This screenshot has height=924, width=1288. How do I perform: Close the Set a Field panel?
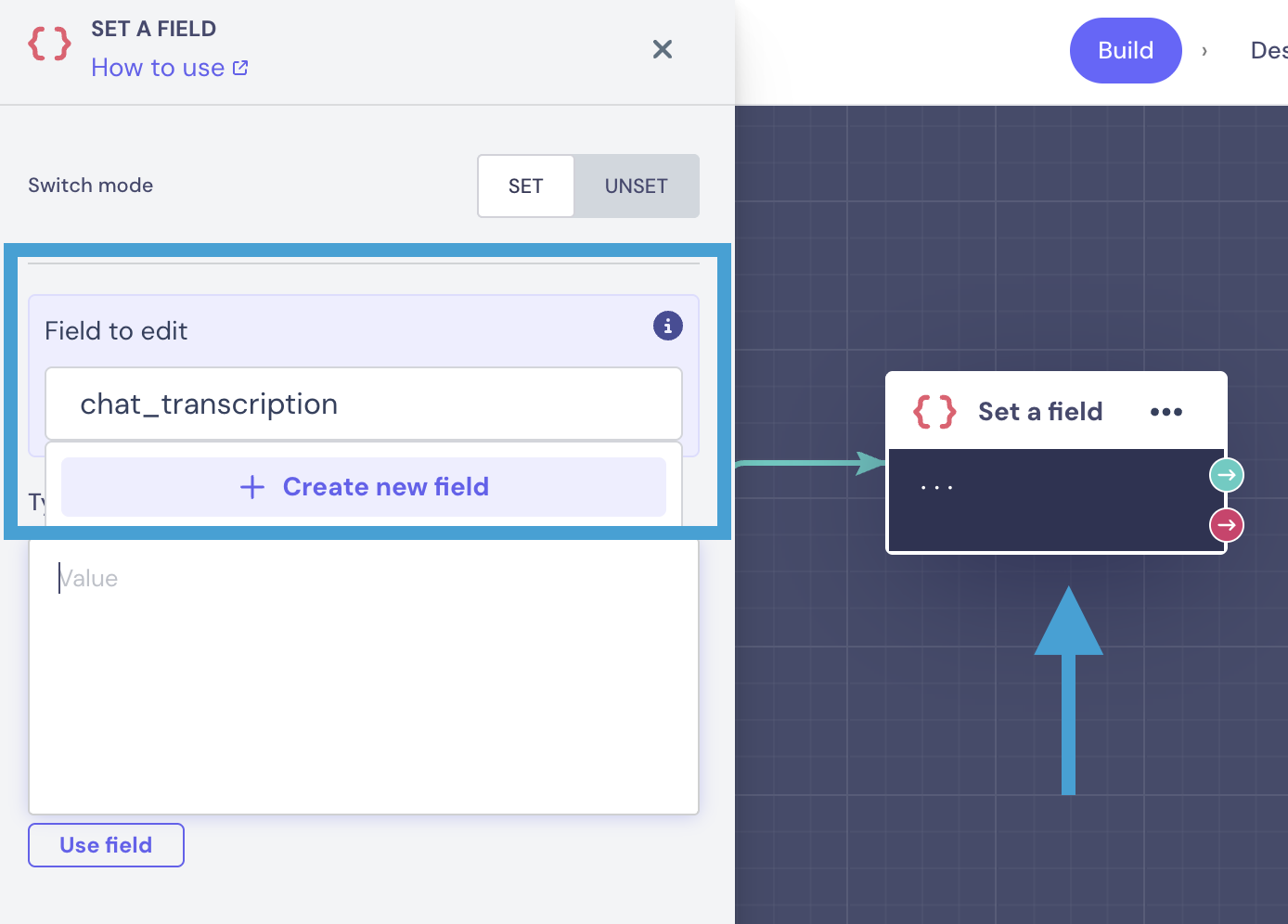[x=663, y=49]
